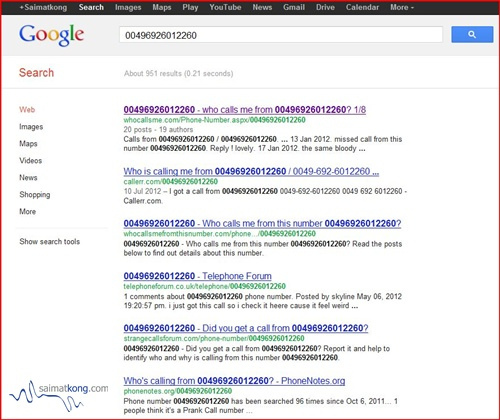This screenshot has width=500, height=420.
Task: Open Maps in the top black bar
Action: [x=162, y=7]
